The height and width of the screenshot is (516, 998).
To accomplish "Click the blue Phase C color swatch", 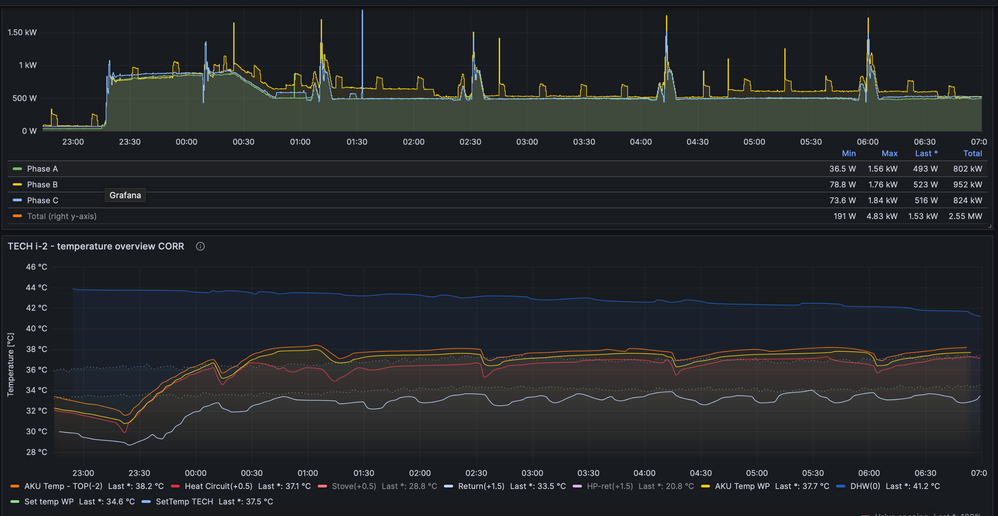I will pos(17,200).
